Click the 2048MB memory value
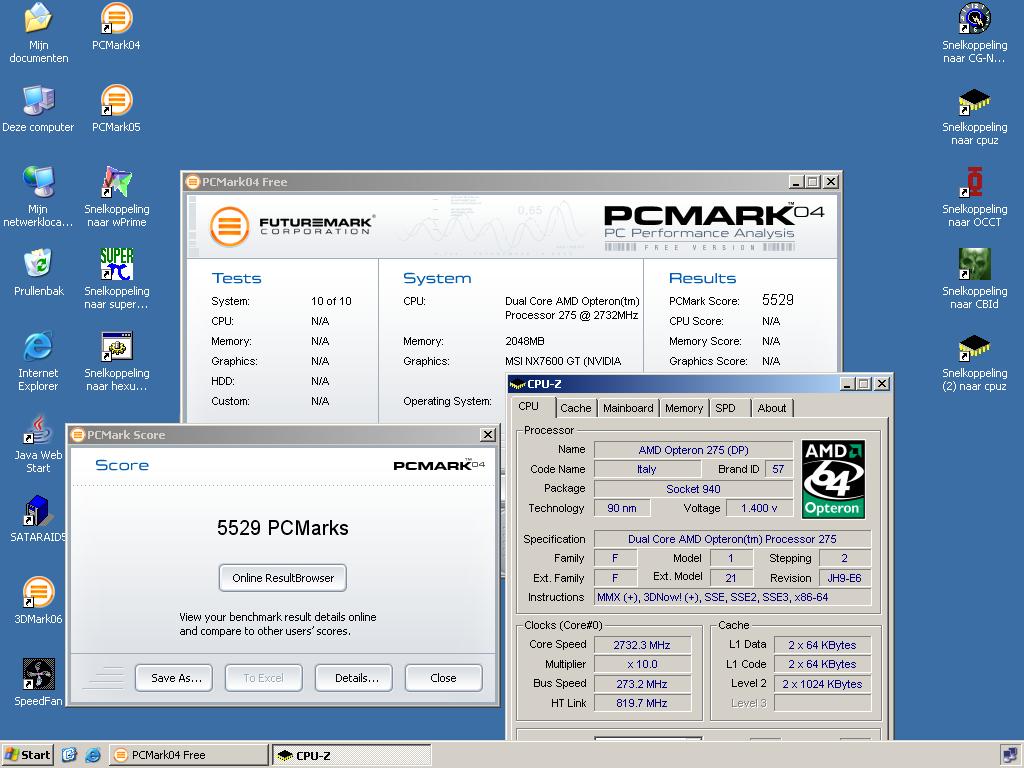This screenshot has height=768, width=1024. pyautogui.click(x=524, y=341)
